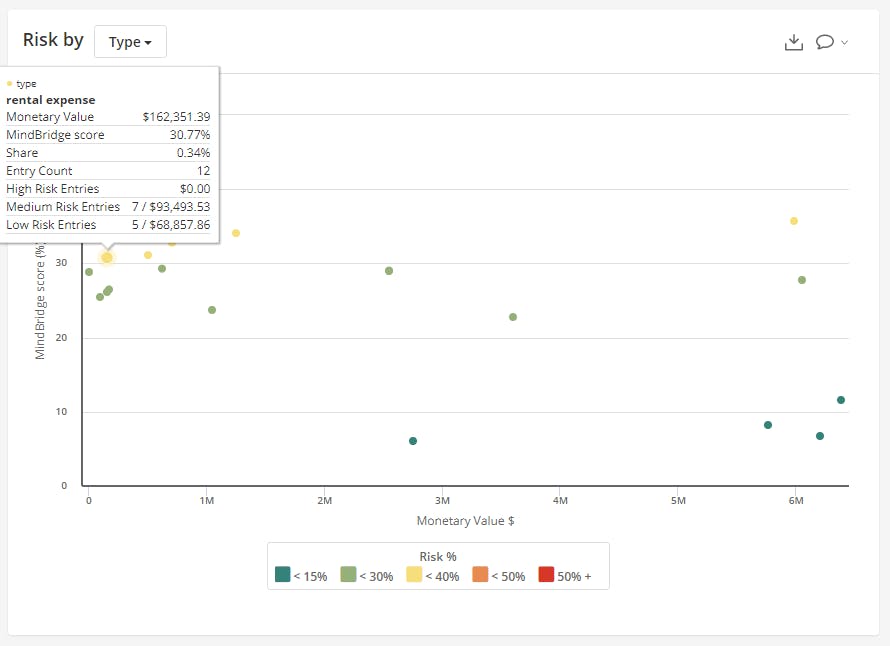Select the dark teal point near 2.75M
Screen dimensions: 890x646
(413, 441)
